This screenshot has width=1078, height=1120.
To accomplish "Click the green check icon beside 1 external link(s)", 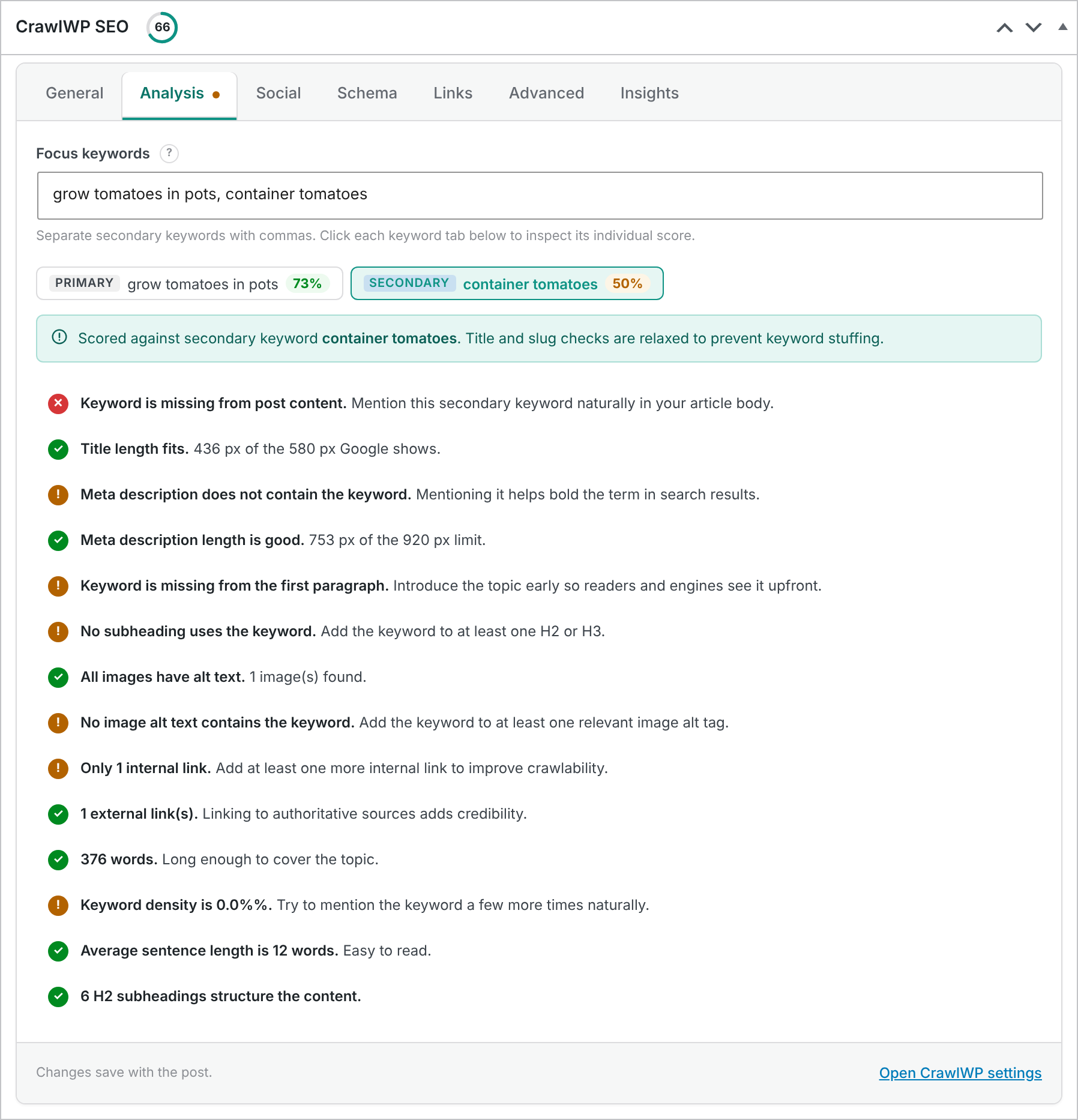I will point(58,814).
